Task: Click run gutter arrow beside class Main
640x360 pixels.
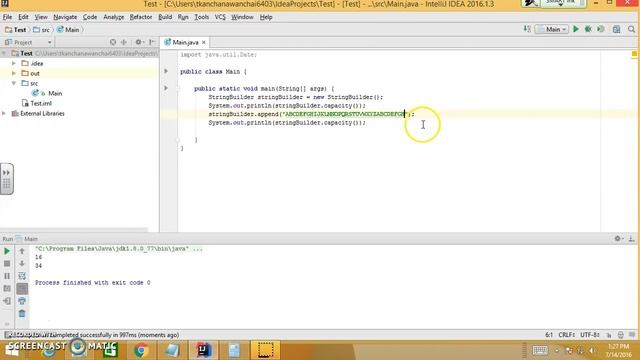Action: (x=166, y=71)
